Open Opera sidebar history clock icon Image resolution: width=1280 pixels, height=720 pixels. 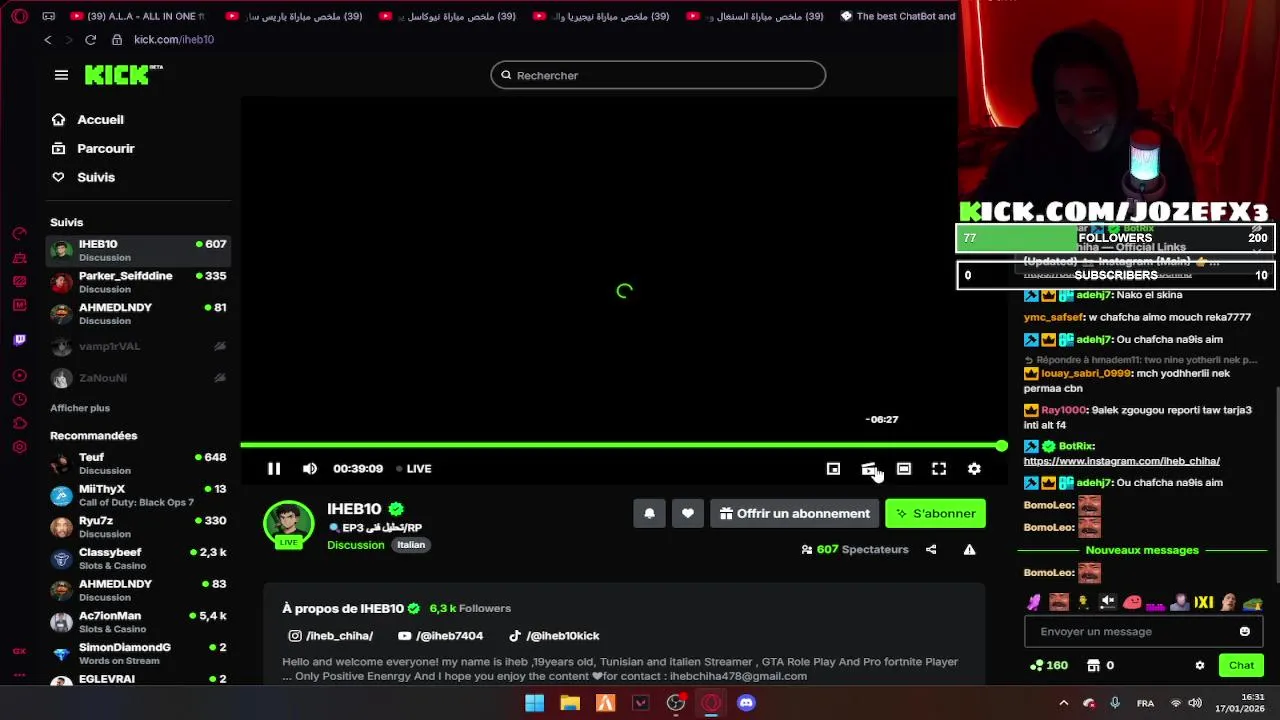19,399
